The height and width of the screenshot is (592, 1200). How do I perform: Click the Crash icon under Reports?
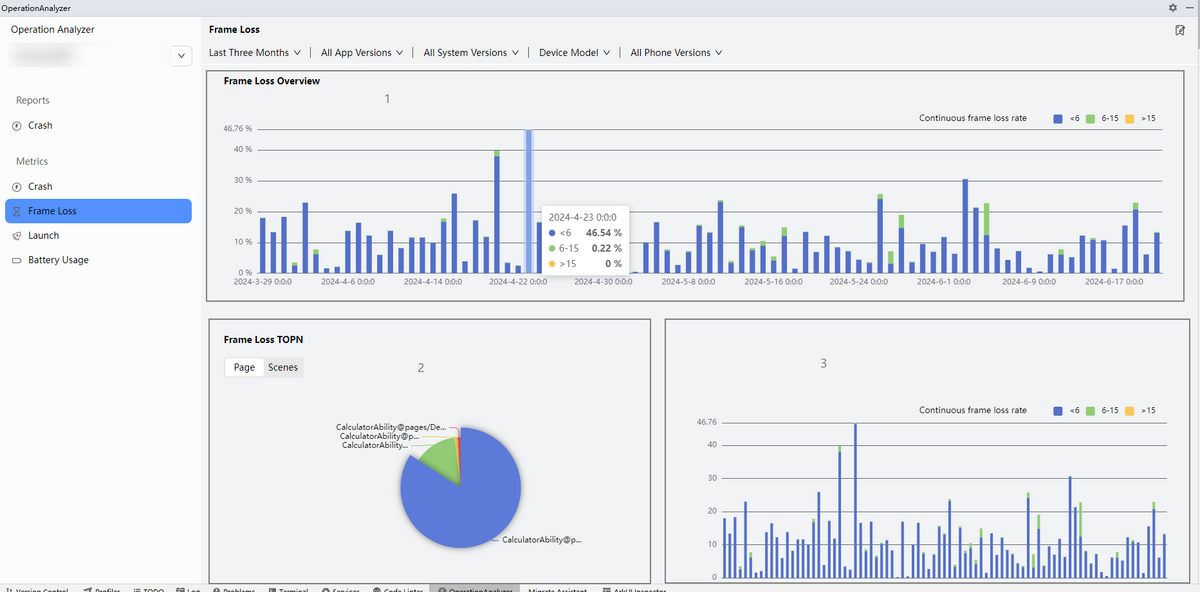point(16,126)
